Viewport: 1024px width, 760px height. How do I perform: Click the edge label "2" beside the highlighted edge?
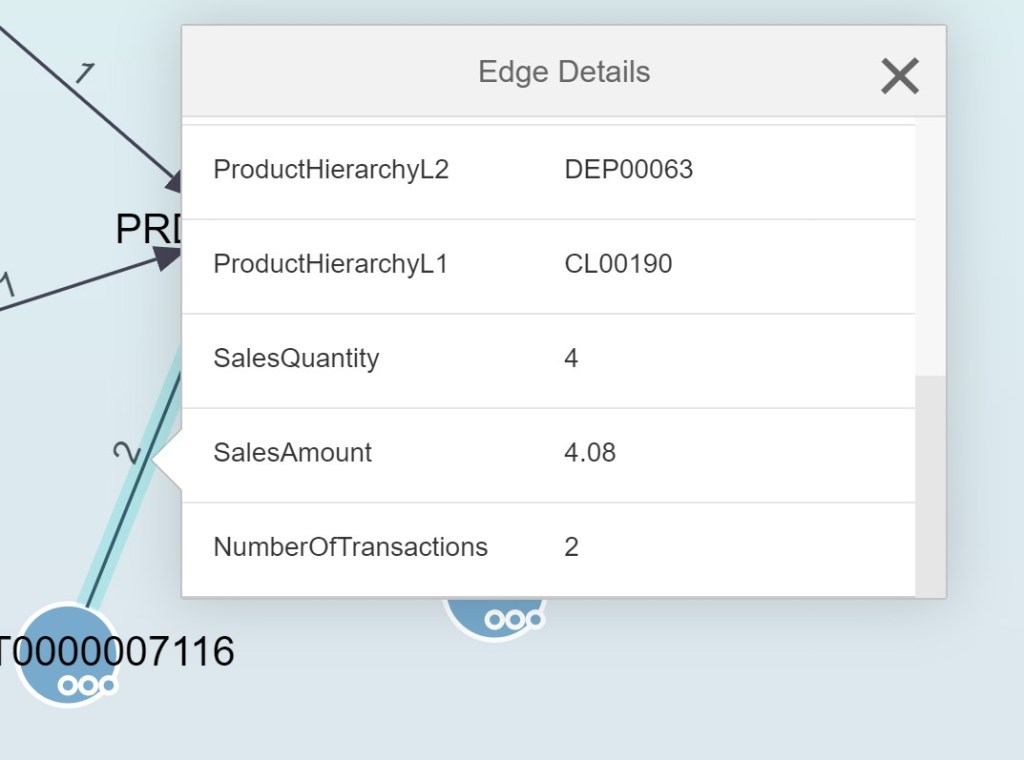(x=127, y=452)
